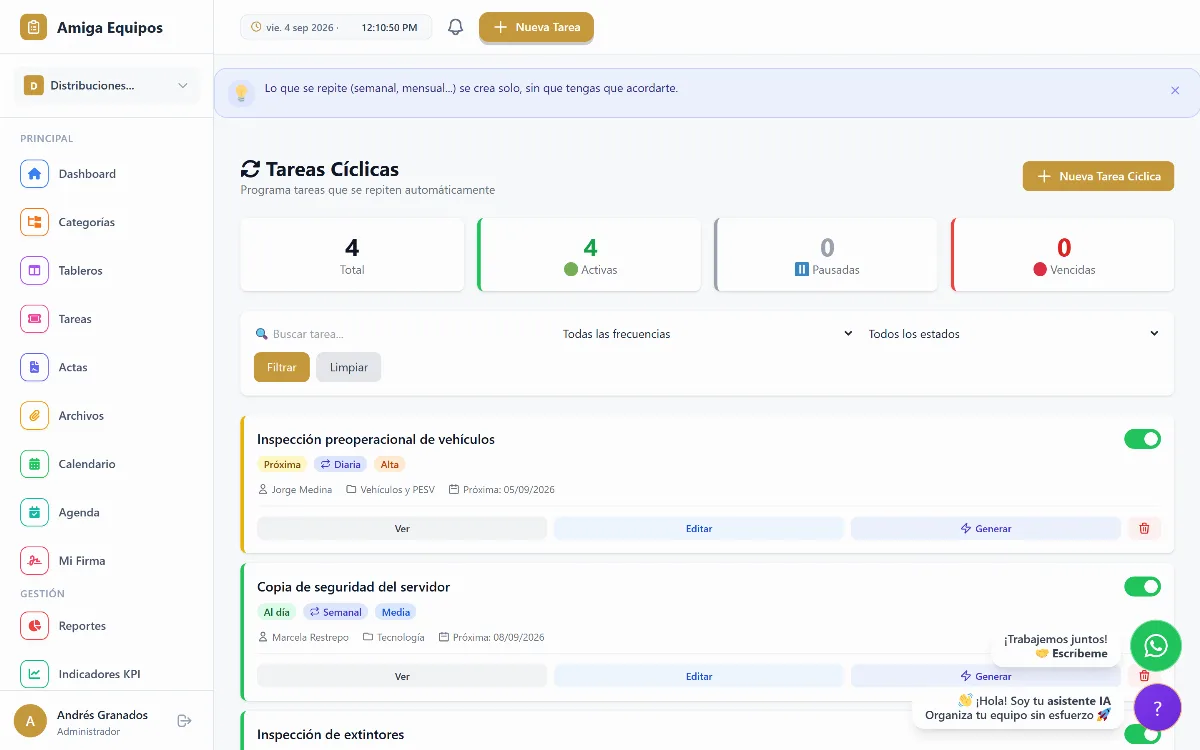This screenshot has height=750, width=1200.
Task: Click the Filtrar button
Action: tap(282, 367)
